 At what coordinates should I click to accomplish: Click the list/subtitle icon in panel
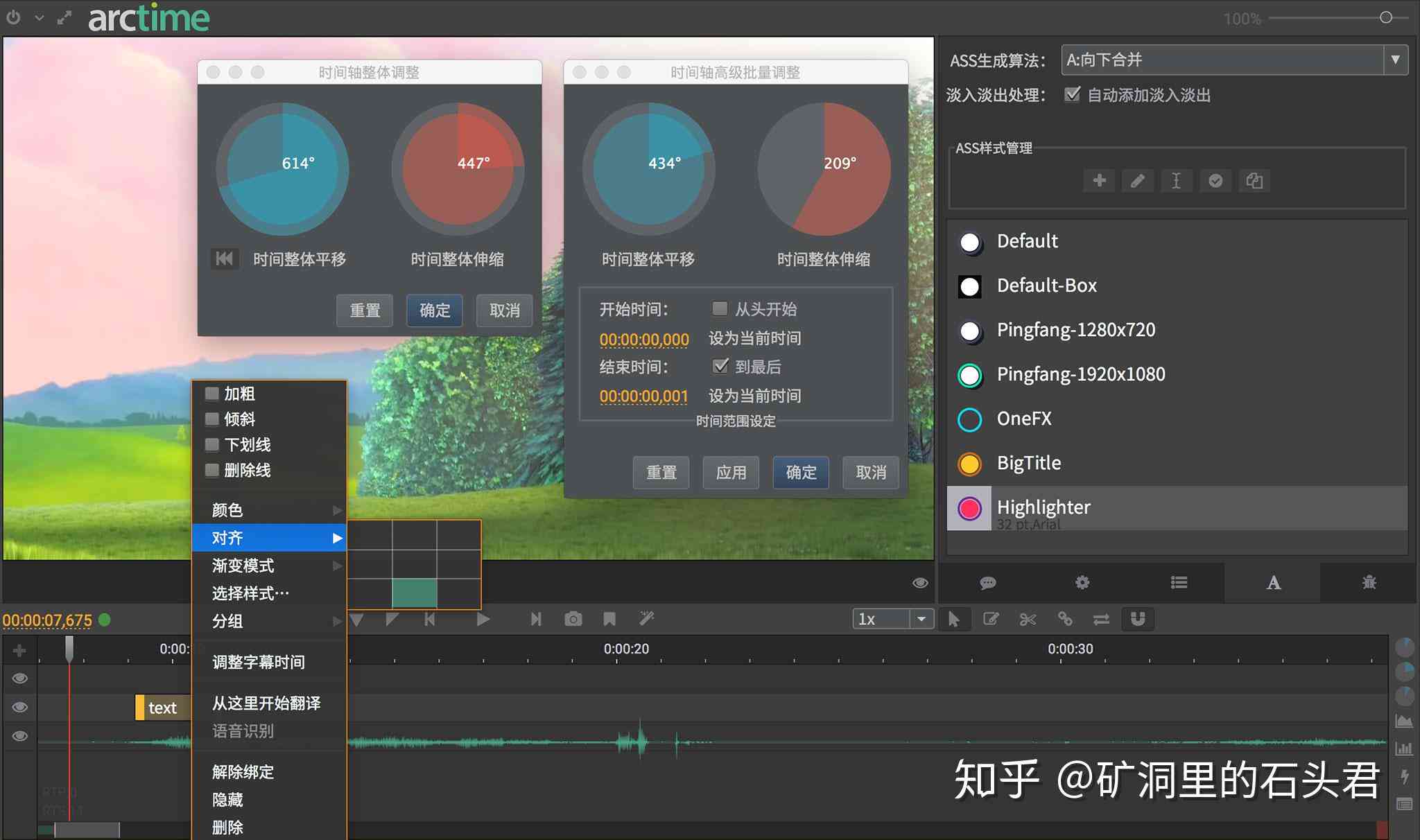(x=1177, y=582)
